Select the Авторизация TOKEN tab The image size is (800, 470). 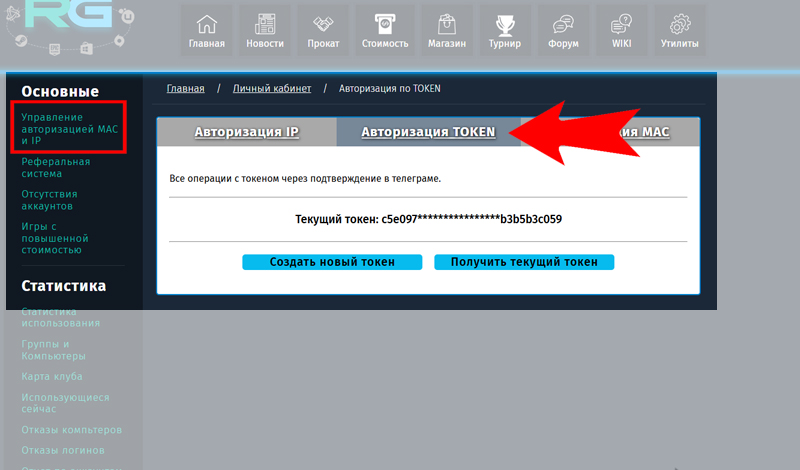[x=428, y=132]
